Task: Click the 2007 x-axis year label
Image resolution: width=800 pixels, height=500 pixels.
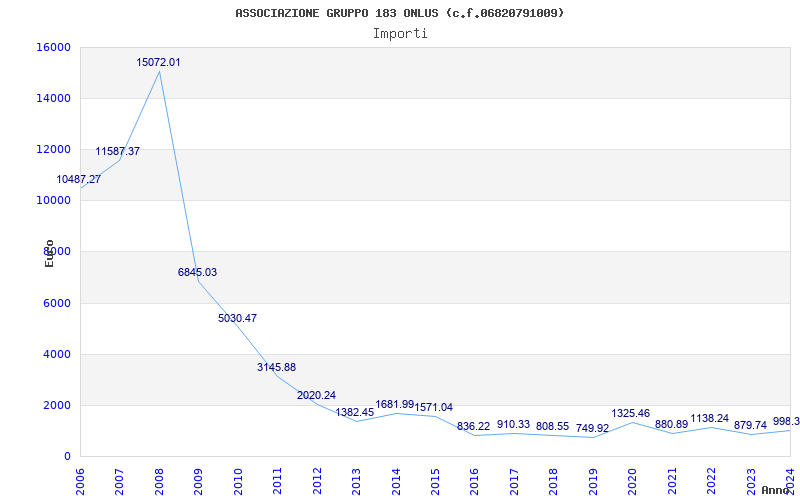Action: point(120,481)
